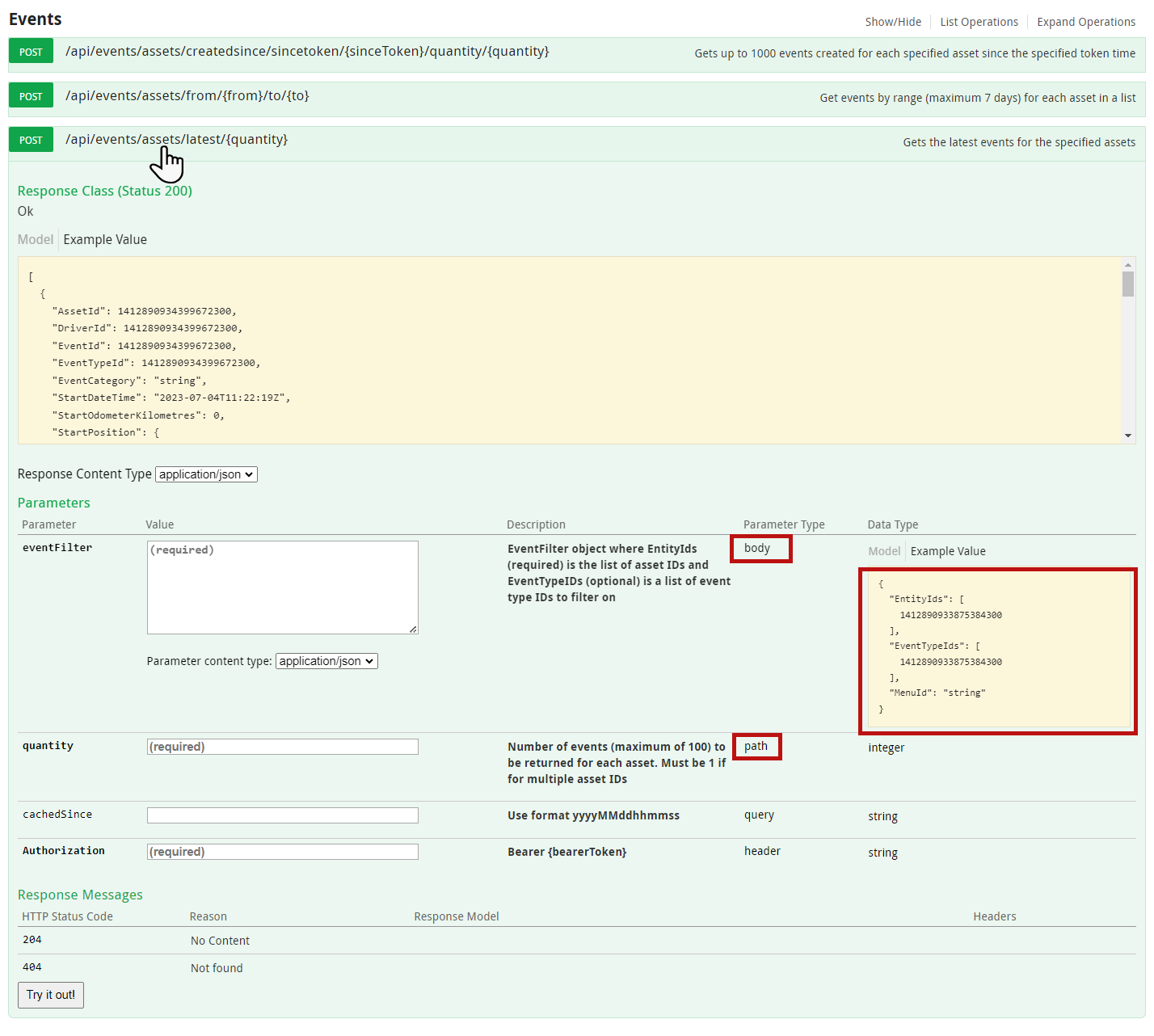This screenshot has height=1036, width=1154.
Task: Click the 'Parameters' section heading
Action: 54,503
